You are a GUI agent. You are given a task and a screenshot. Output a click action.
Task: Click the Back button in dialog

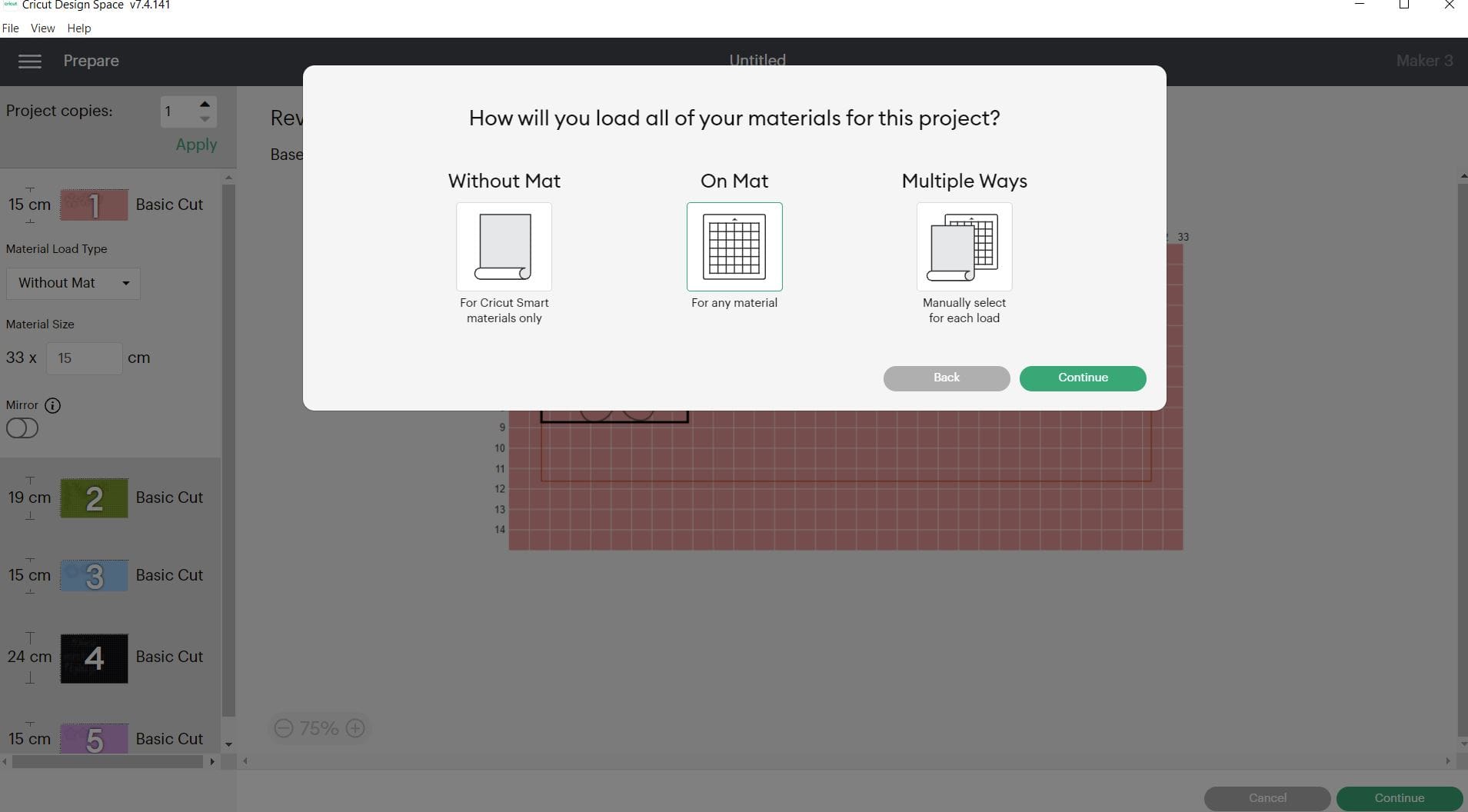[947, 378]
